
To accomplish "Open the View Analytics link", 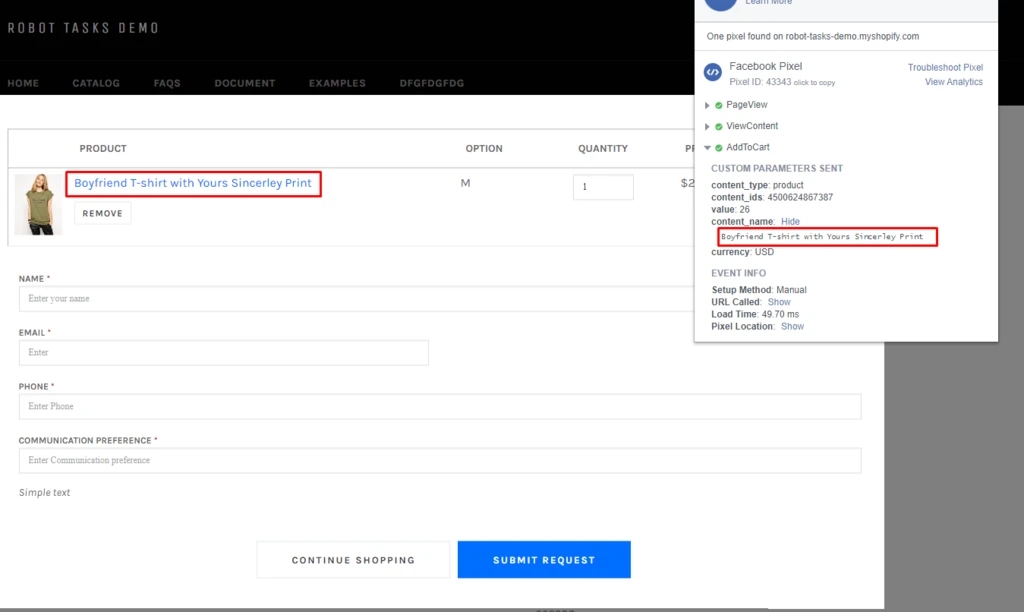I will tap(953, 82).
